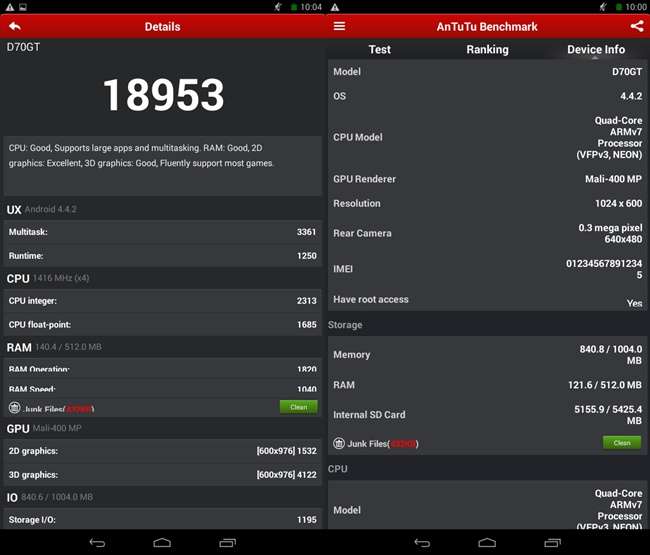The height and width of the screenshot is (555, 650).
Task: Tap the warning triangle in left status bar
Action: [x=10, y=7]
